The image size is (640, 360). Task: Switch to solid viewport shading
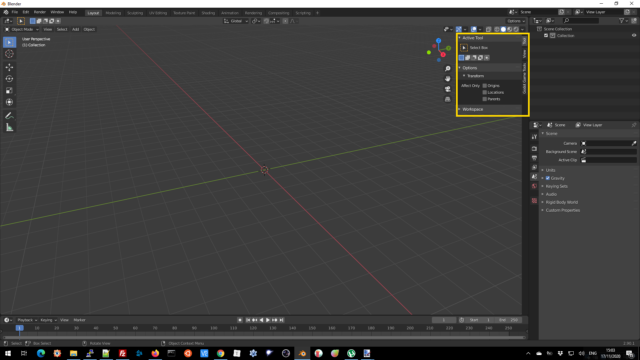pos(503,29)
